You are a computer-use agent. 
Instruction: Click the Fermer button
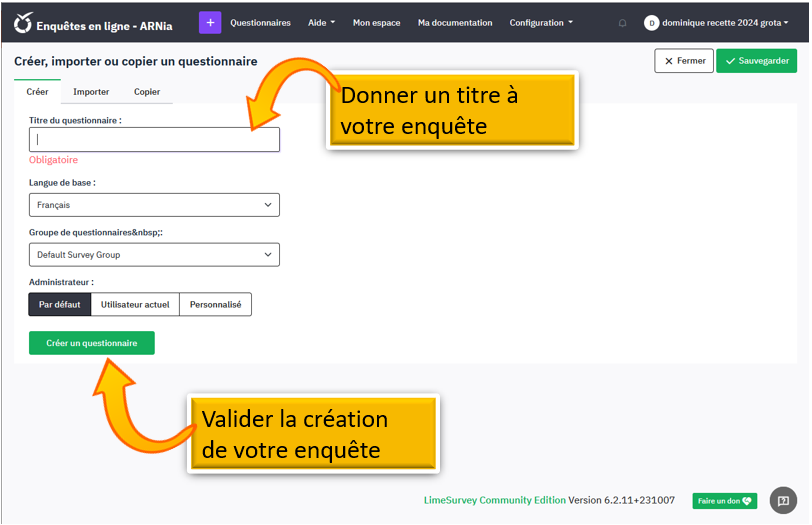[x=684, y=61]
